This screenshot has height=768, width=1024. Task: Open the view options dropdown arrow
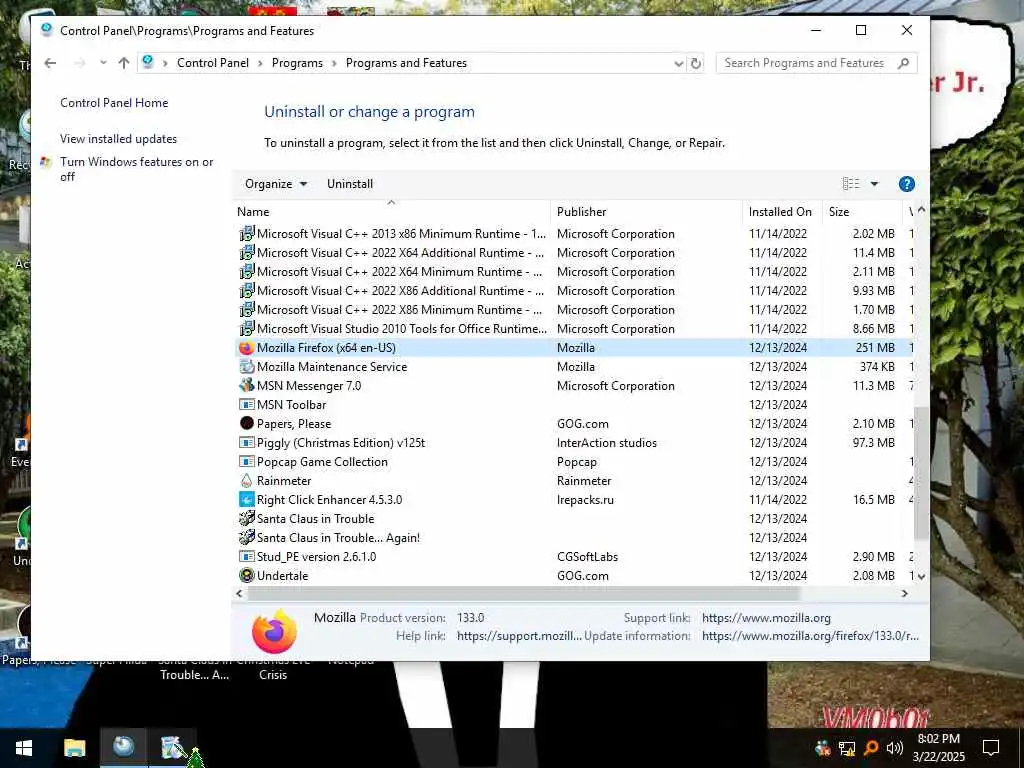point(874,184)
